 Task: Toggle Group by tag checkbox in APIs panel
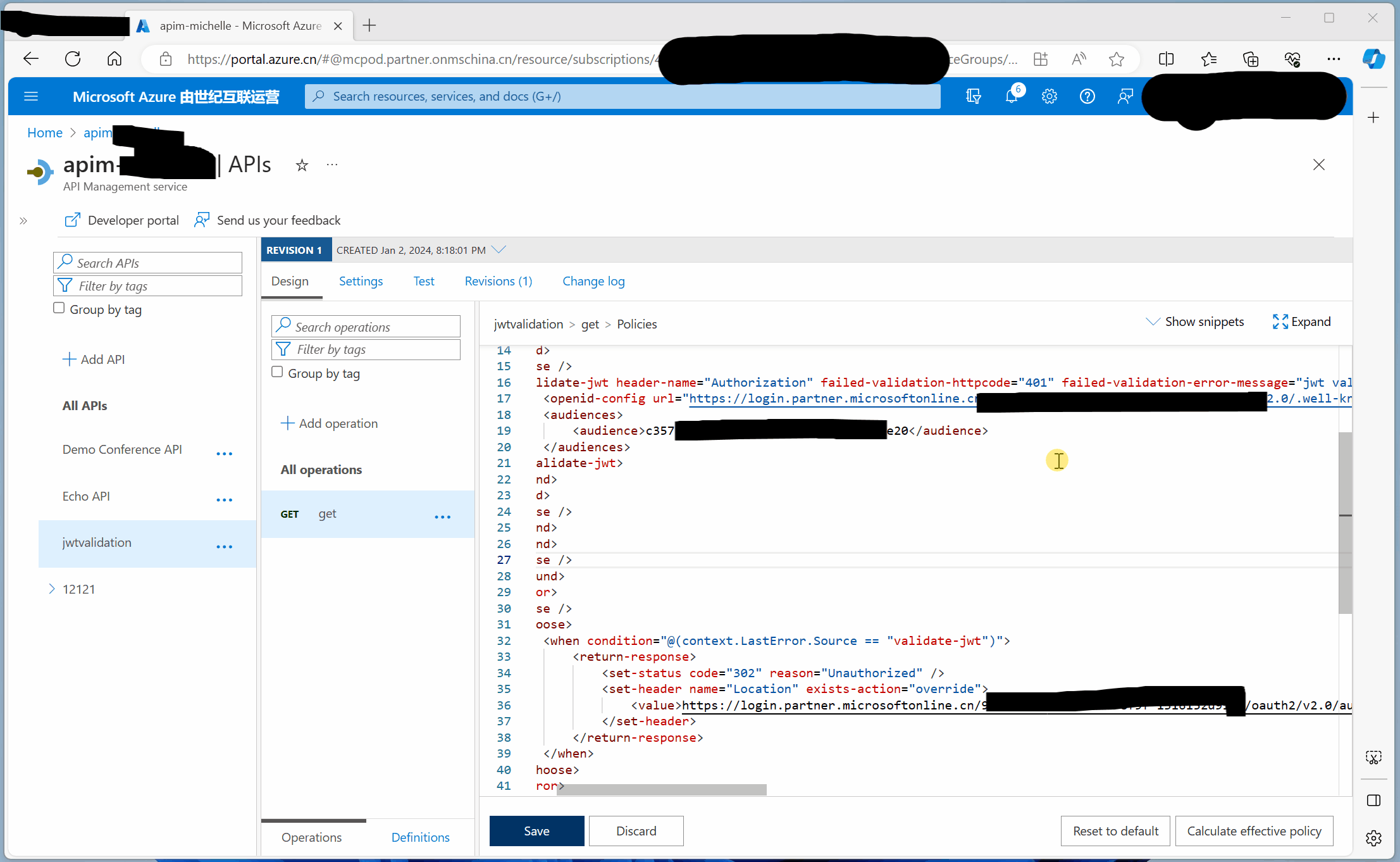(x=57, y=308)
